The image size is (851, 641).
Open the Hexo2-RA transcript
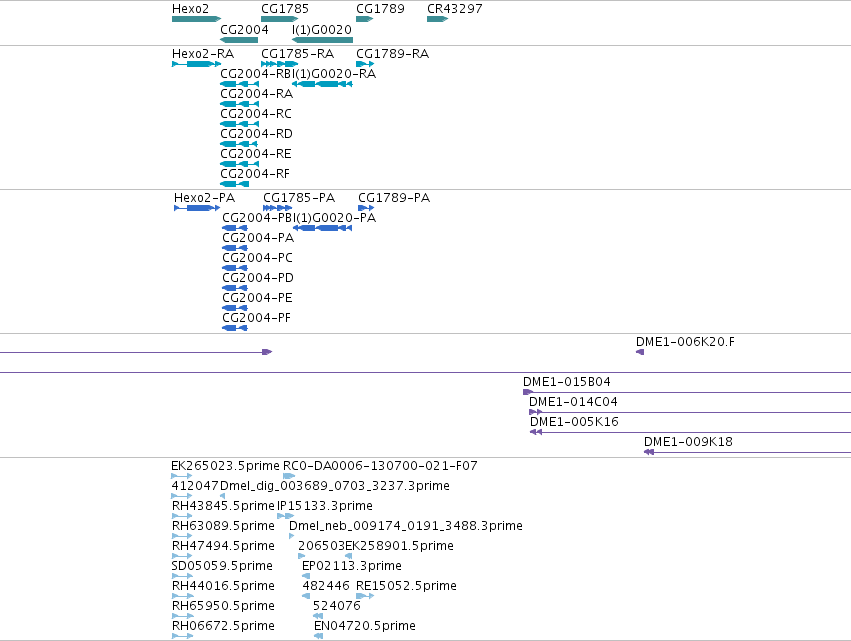click(x=196, y=64)
